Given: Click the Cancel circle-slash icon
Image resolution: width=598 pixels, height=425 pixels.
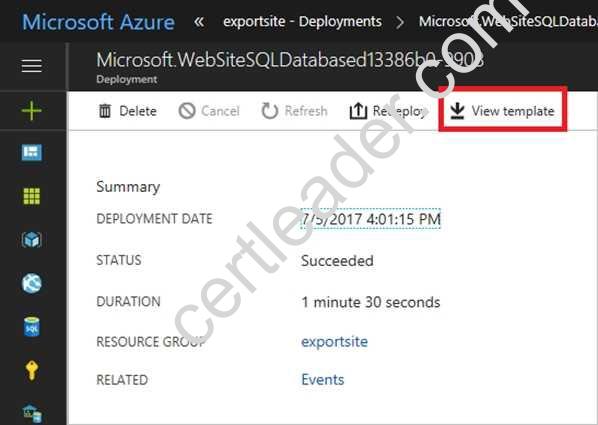Looking at the screenshot, I should [187, 111].
